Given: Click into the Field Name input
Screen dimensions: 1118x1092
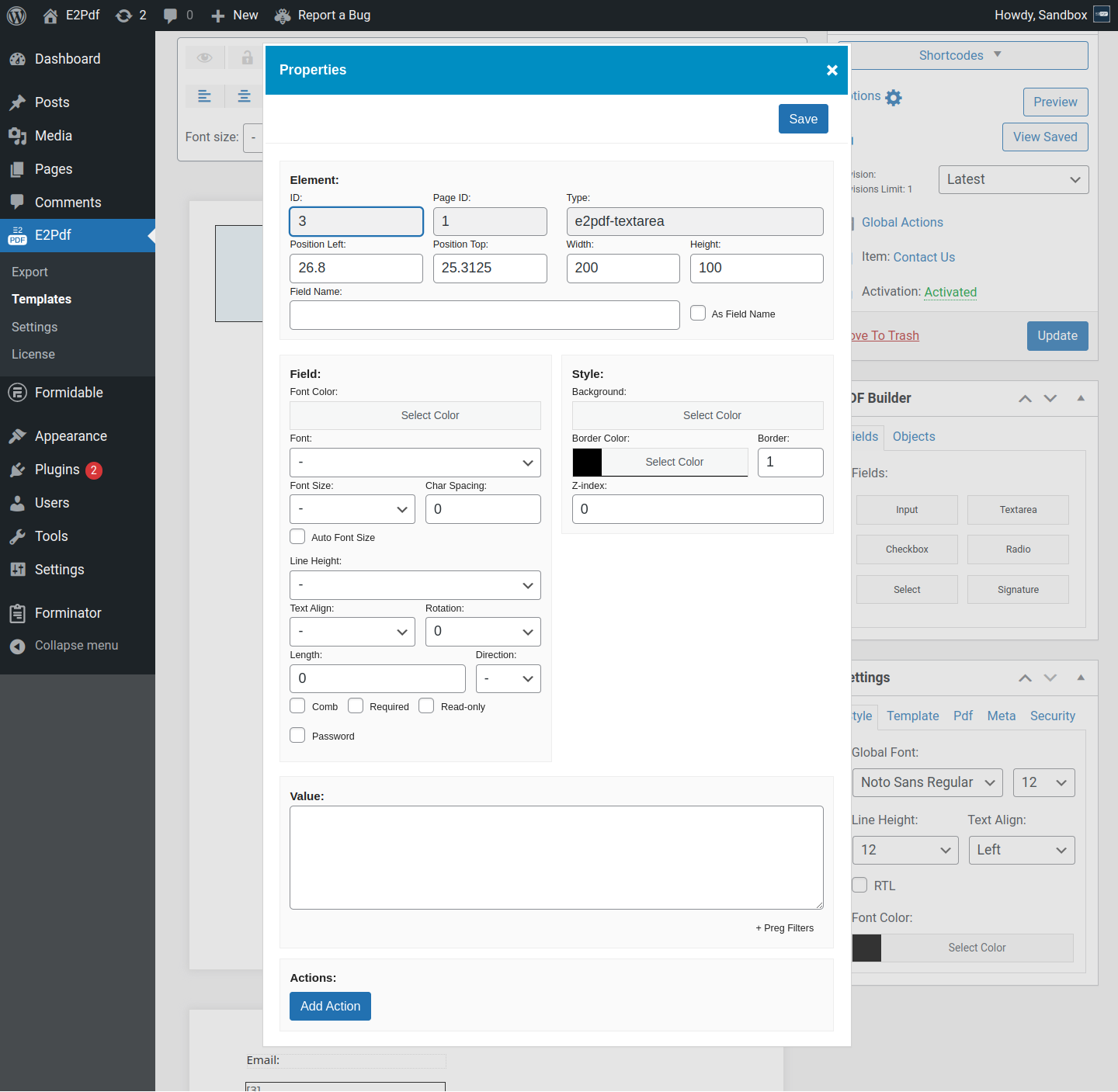Looking at the screenshot, I should (x=484, y=315).
